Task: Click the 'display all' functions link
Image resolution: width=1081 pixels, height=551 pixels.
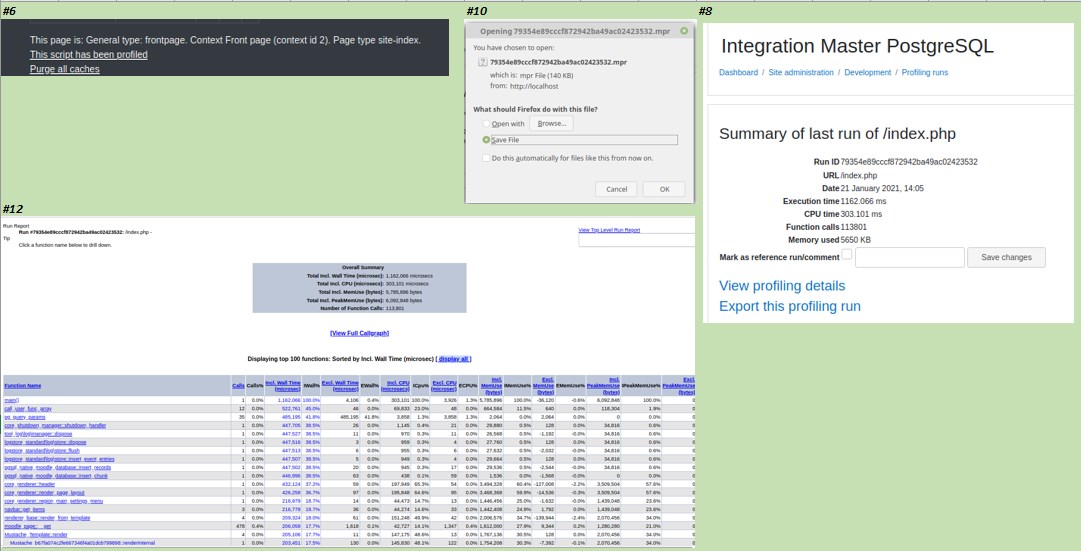Action: click(453, 359)
